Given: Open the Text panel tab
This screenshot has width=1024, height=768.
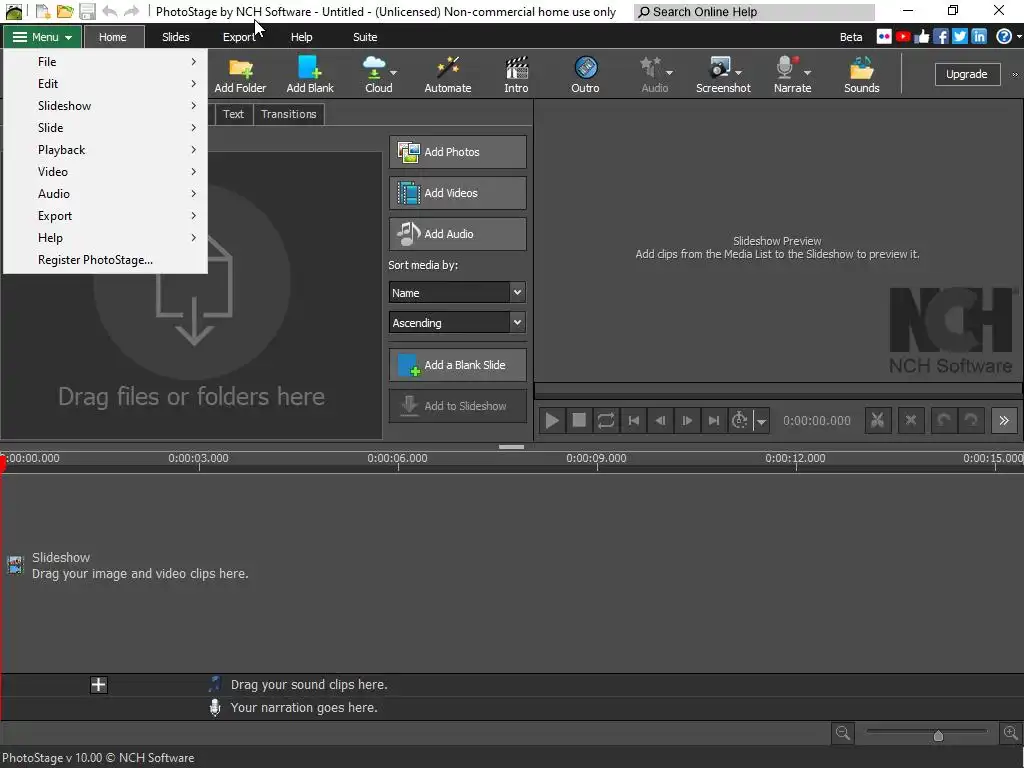Looking at the screenshot, I should 233,114.
